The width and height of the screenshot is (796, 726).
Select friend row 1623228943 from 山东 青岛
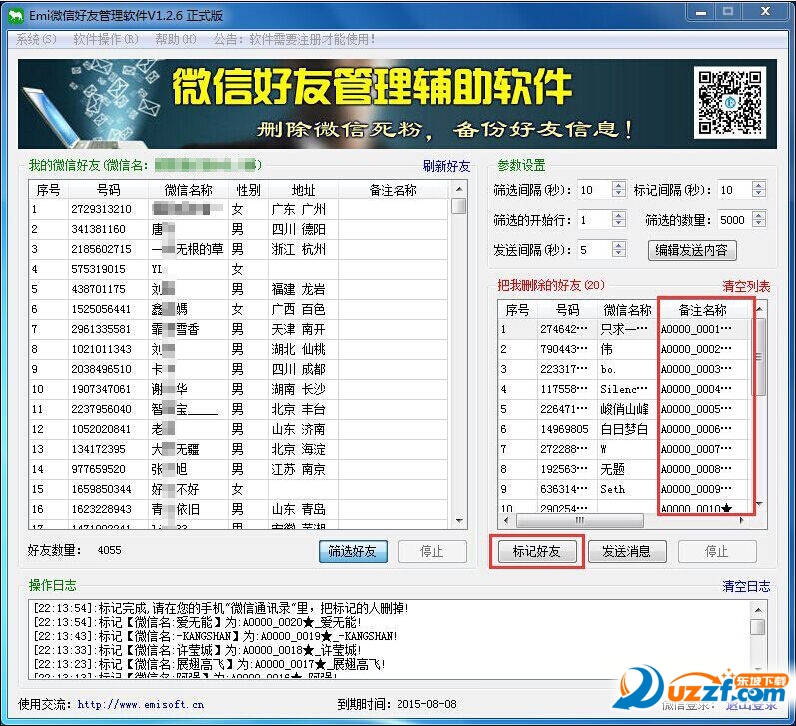click(239, 509)
